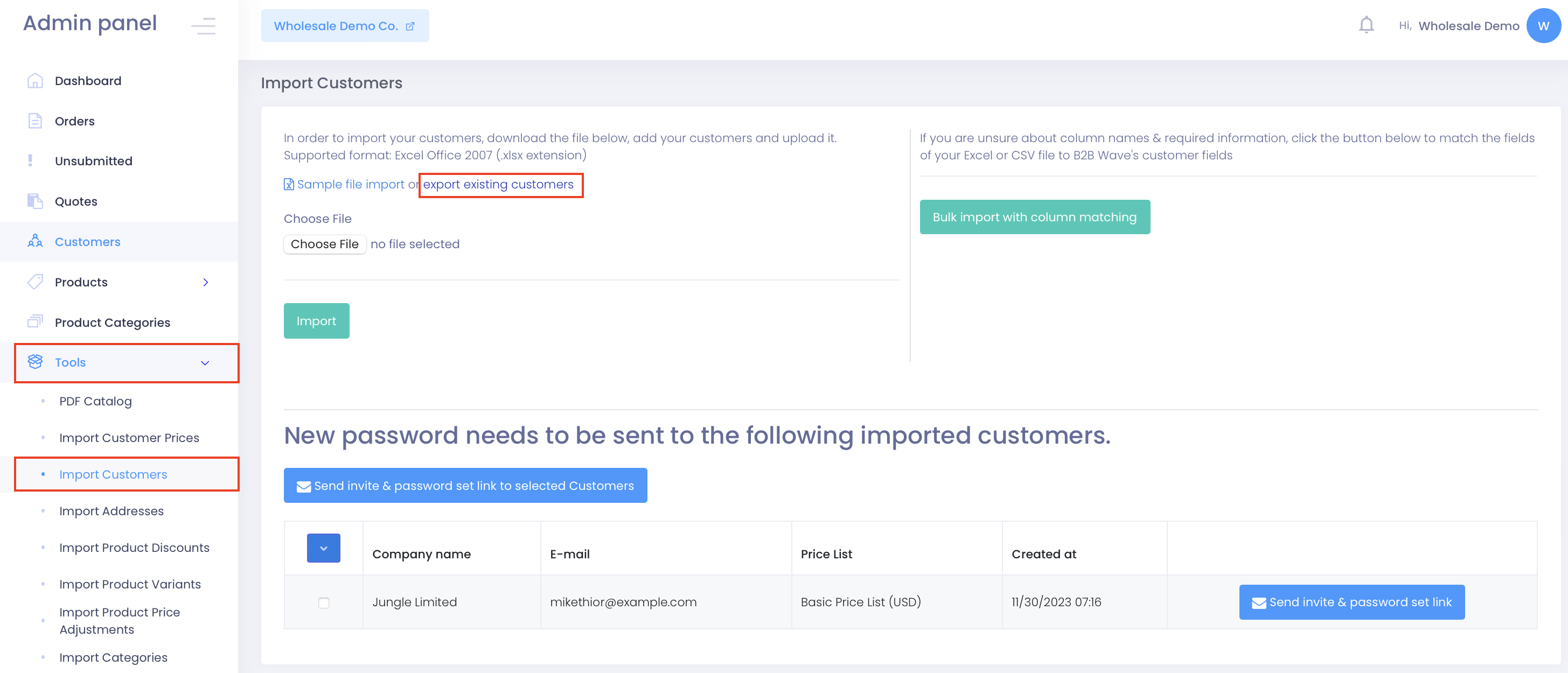Click the notification bell icon
This screenshot has width=1568, height=673.
point(1366,25)
